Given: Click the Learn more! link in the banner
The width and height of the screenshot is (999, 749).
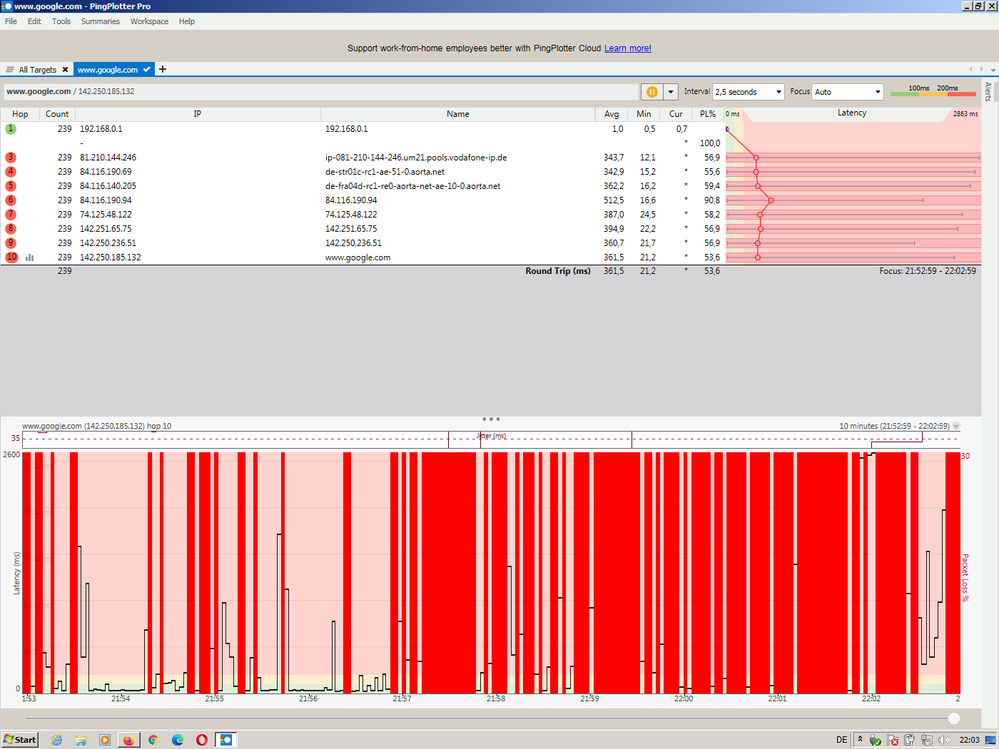Looking at the screenshot, I should tap(628, 47).
